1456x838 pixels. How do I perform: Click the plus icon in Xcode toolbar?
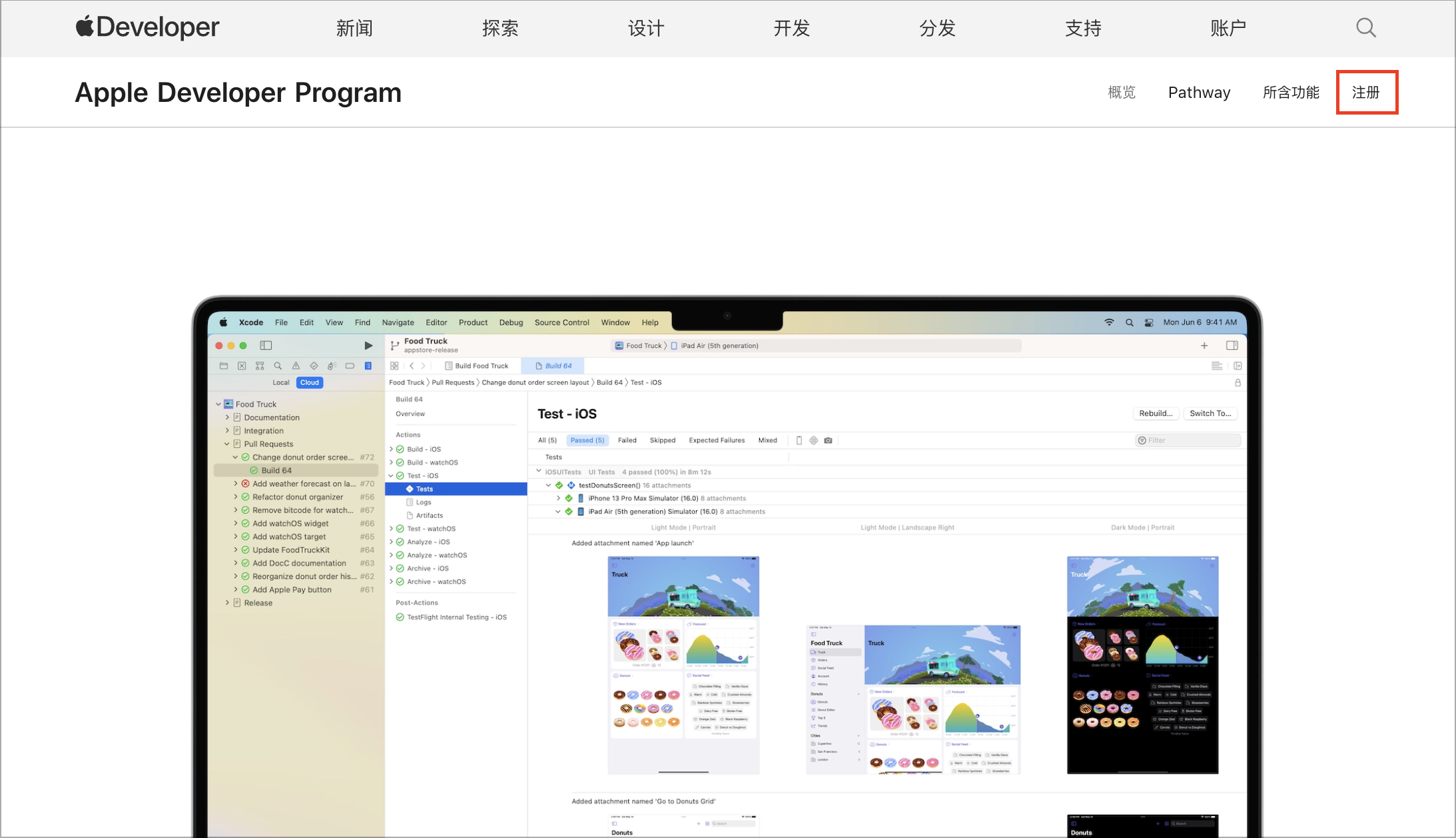[1204, 345]
